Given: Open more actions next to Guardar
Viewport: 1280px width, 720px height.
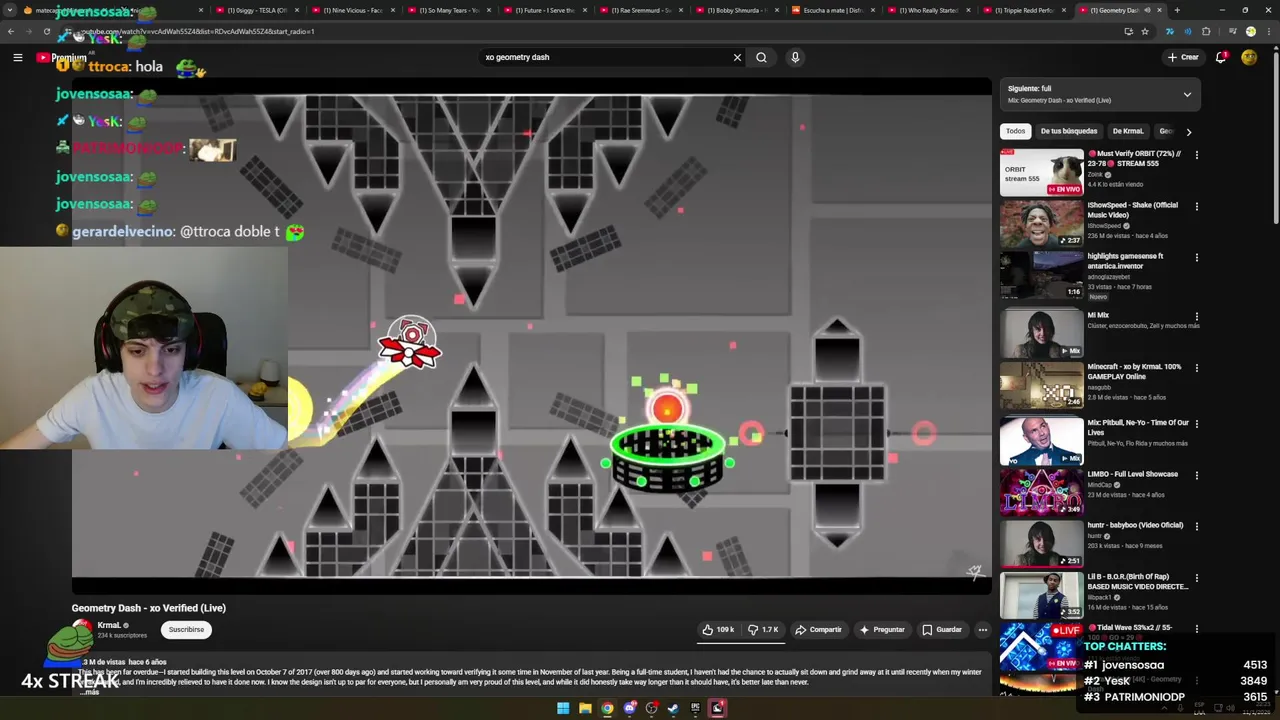Looking at the screenshot, I should pos(983,630).
